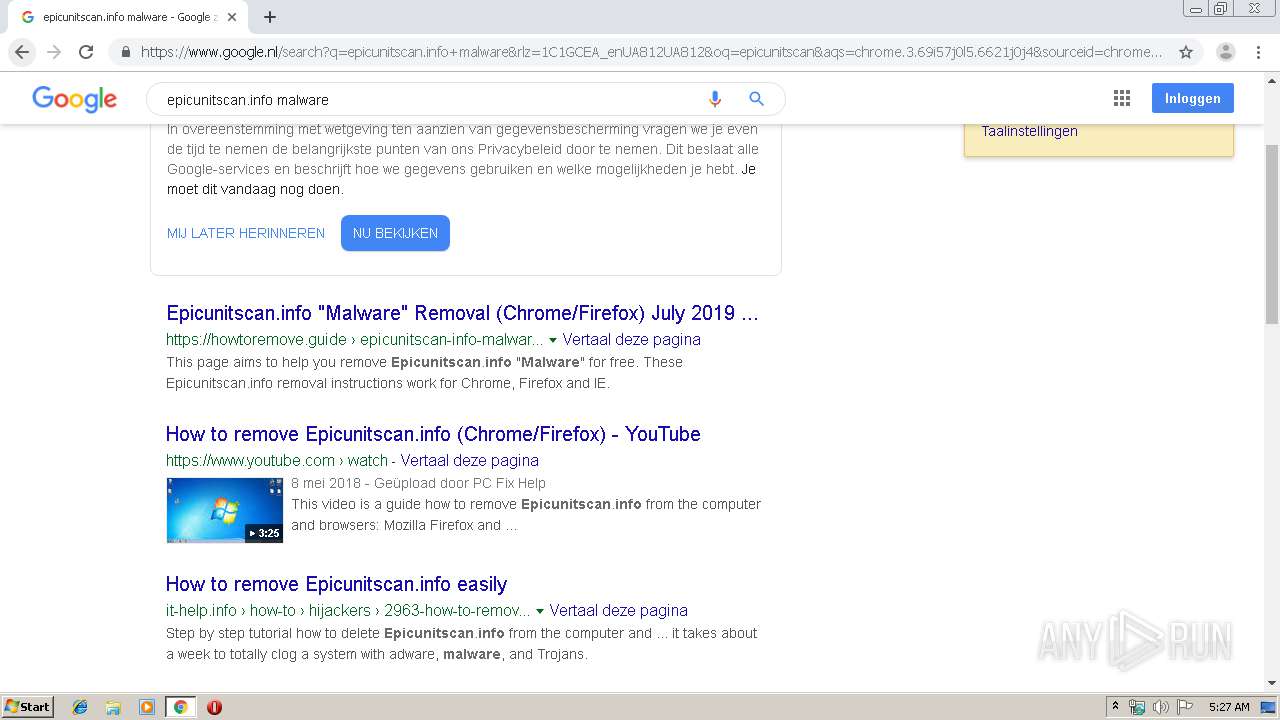1280x720 pixels.
Task: Click the browser forward arrow
Action: [54, 52]
